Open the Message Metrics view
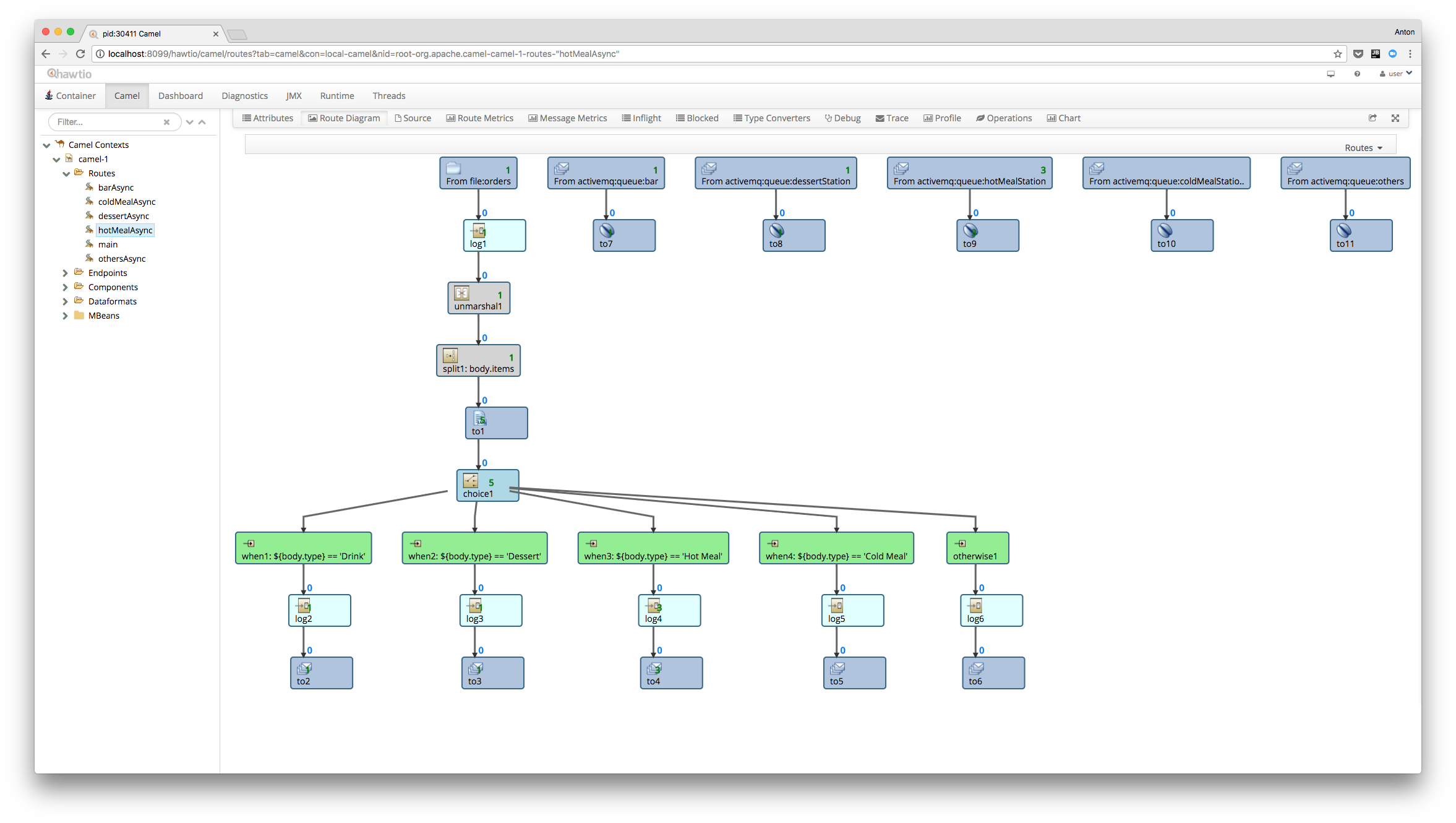Viewport: 1456px width, 823px height. (x=567, y=118)
